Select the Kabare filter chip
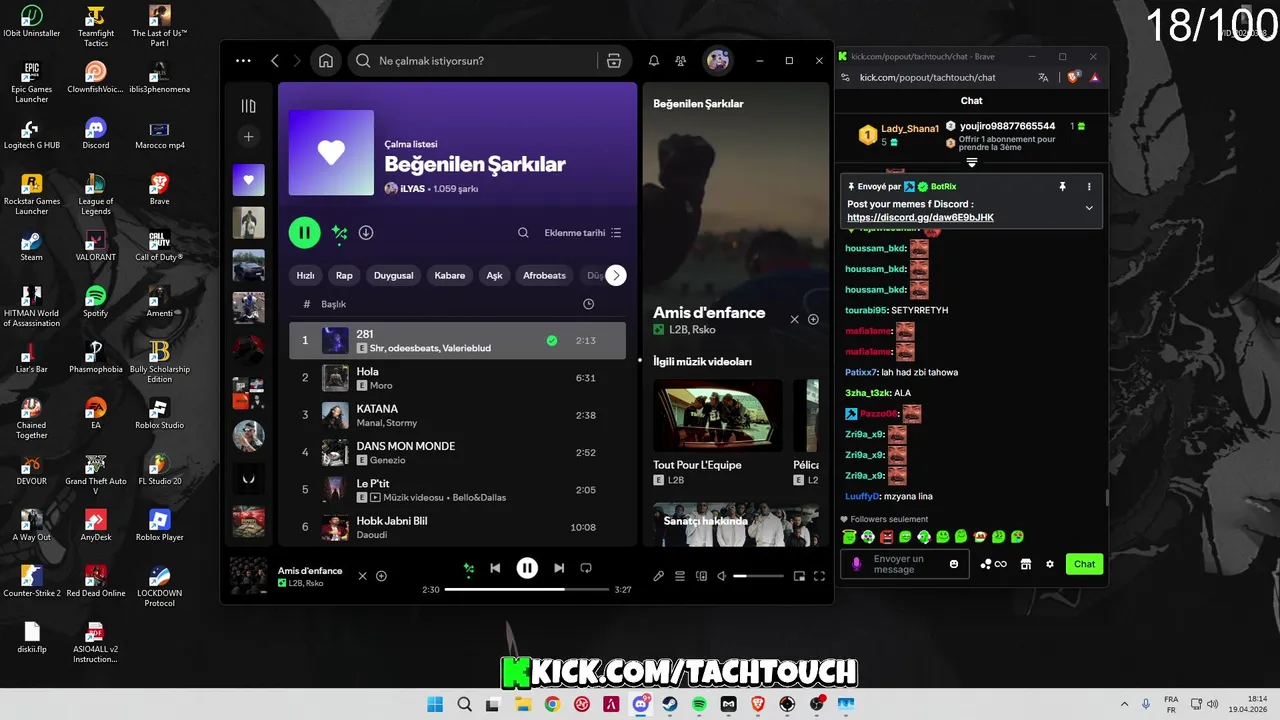 pyautogui.click(x=450, y=276)
